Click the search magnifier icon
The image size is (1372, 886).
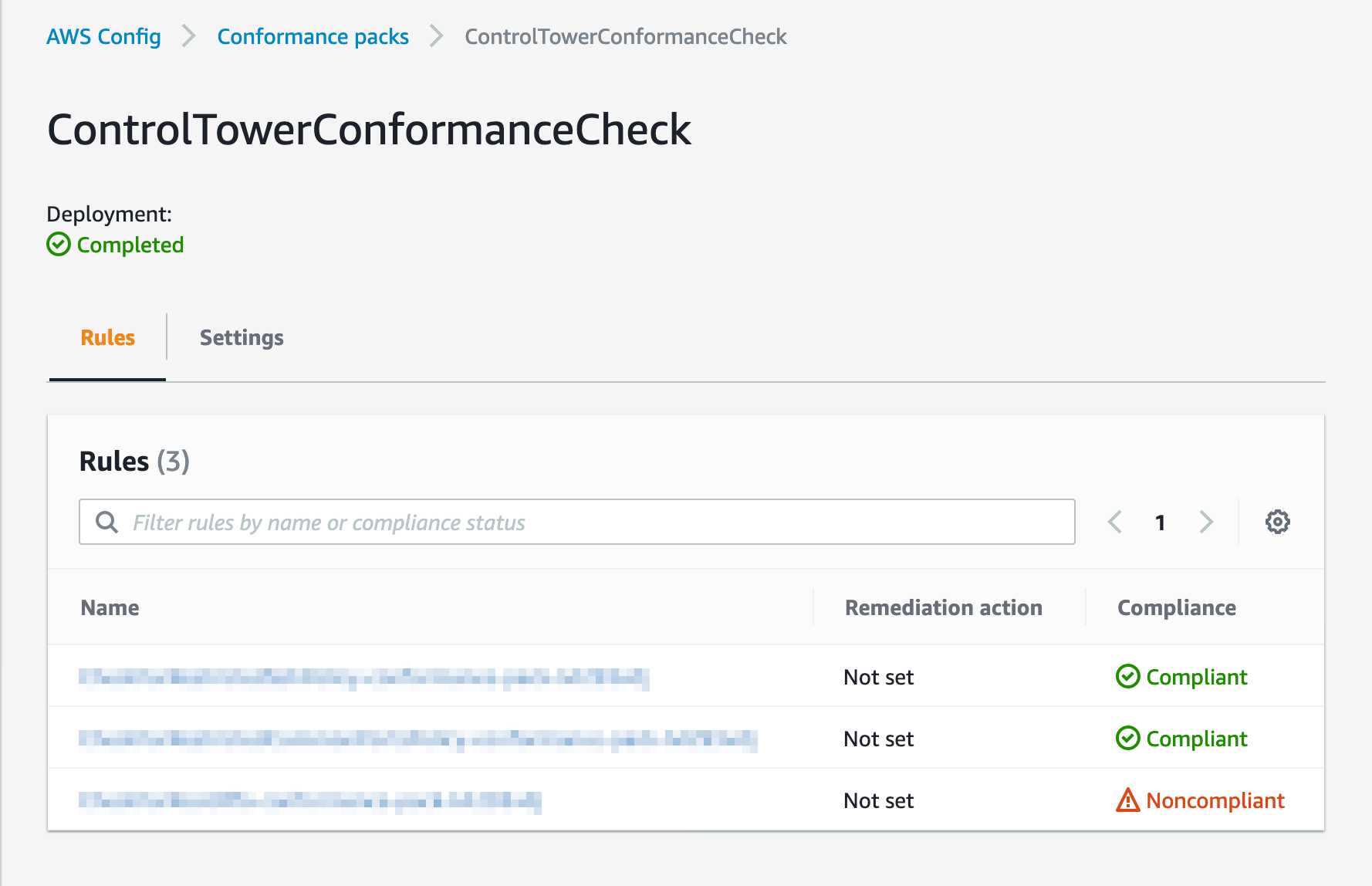point(106,522)
